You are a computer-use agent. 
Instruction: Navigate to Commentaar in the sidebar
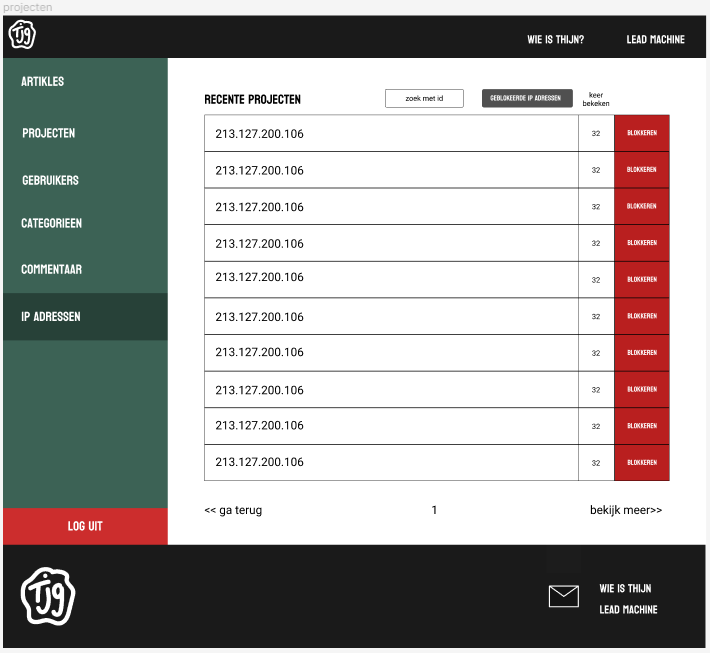[52, 270]
